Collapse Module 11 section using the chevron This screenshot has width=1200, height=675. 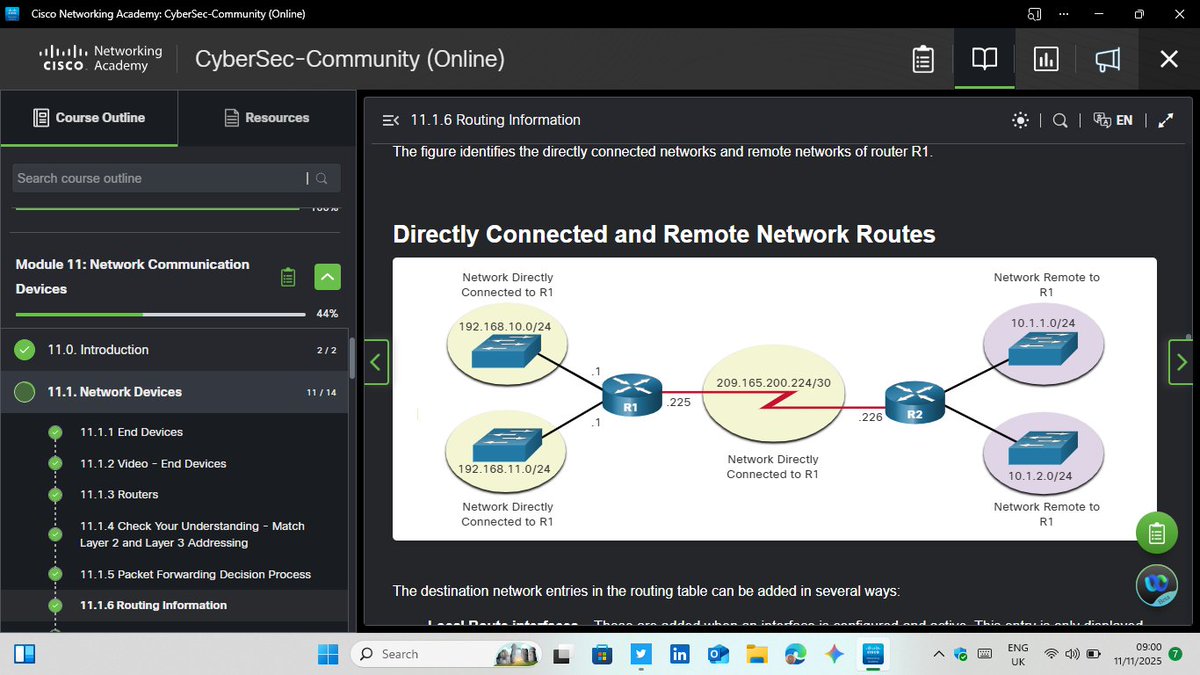coord(327,277)
